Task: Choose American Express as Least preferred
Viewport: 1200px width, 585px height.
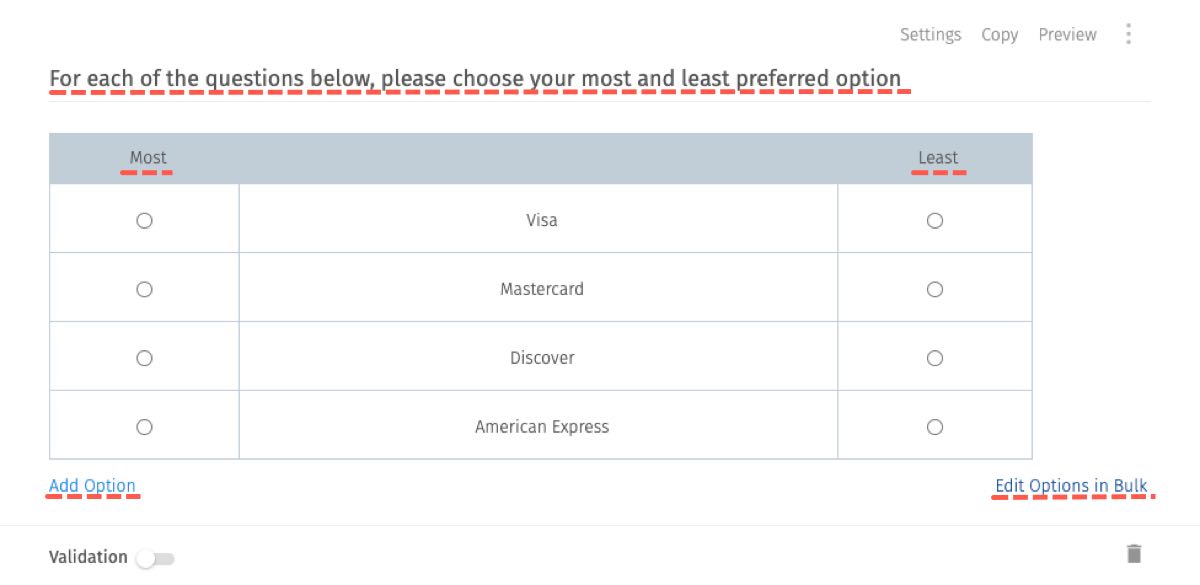Action: (934, 426)
